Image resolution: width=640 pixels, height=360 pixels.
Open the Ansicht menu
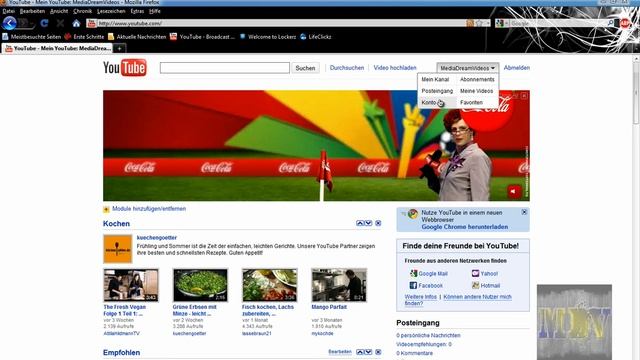click(59, 11)
